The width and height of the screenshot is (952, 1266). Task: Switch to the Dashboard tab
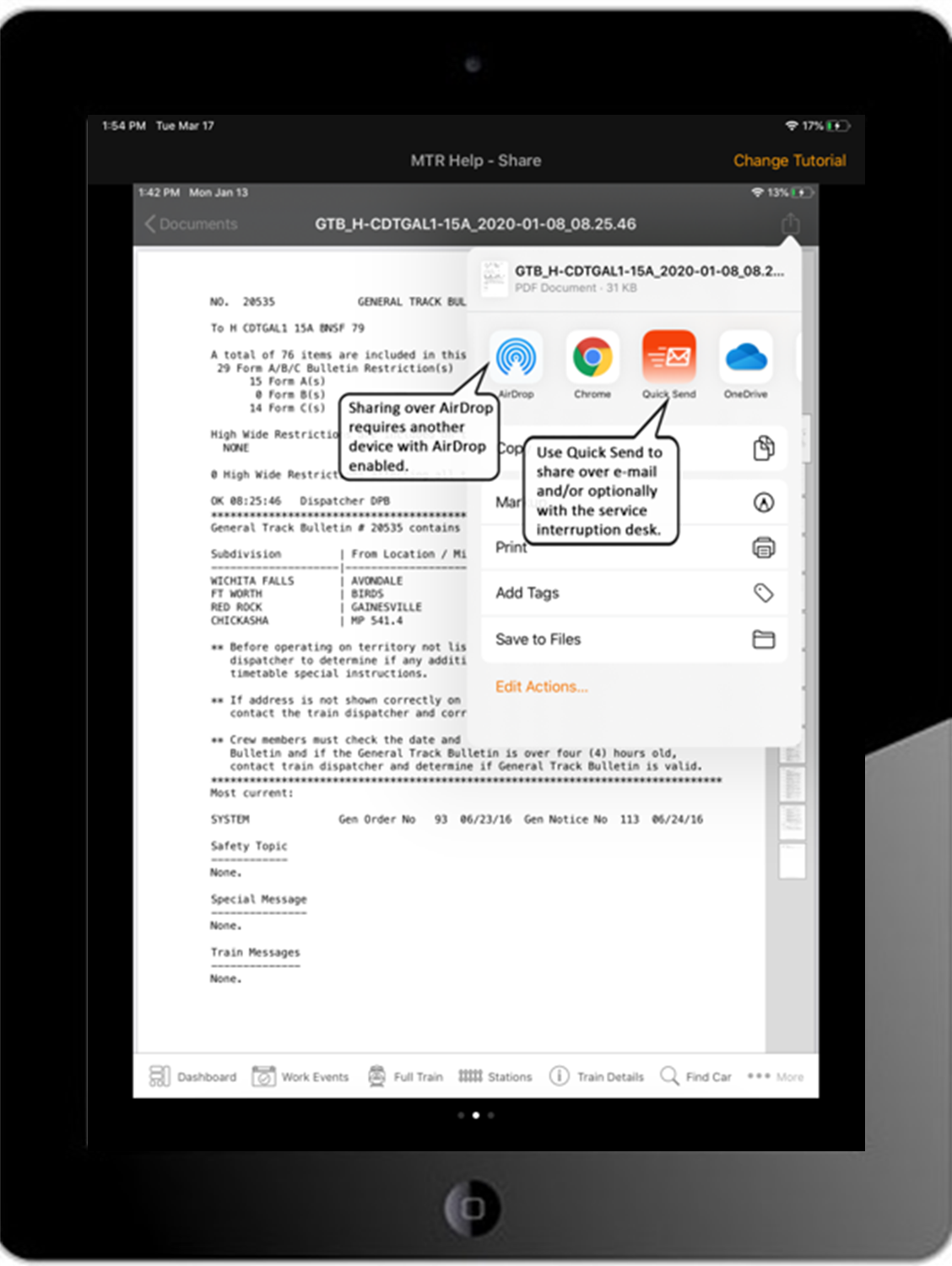pos(193,1076)
